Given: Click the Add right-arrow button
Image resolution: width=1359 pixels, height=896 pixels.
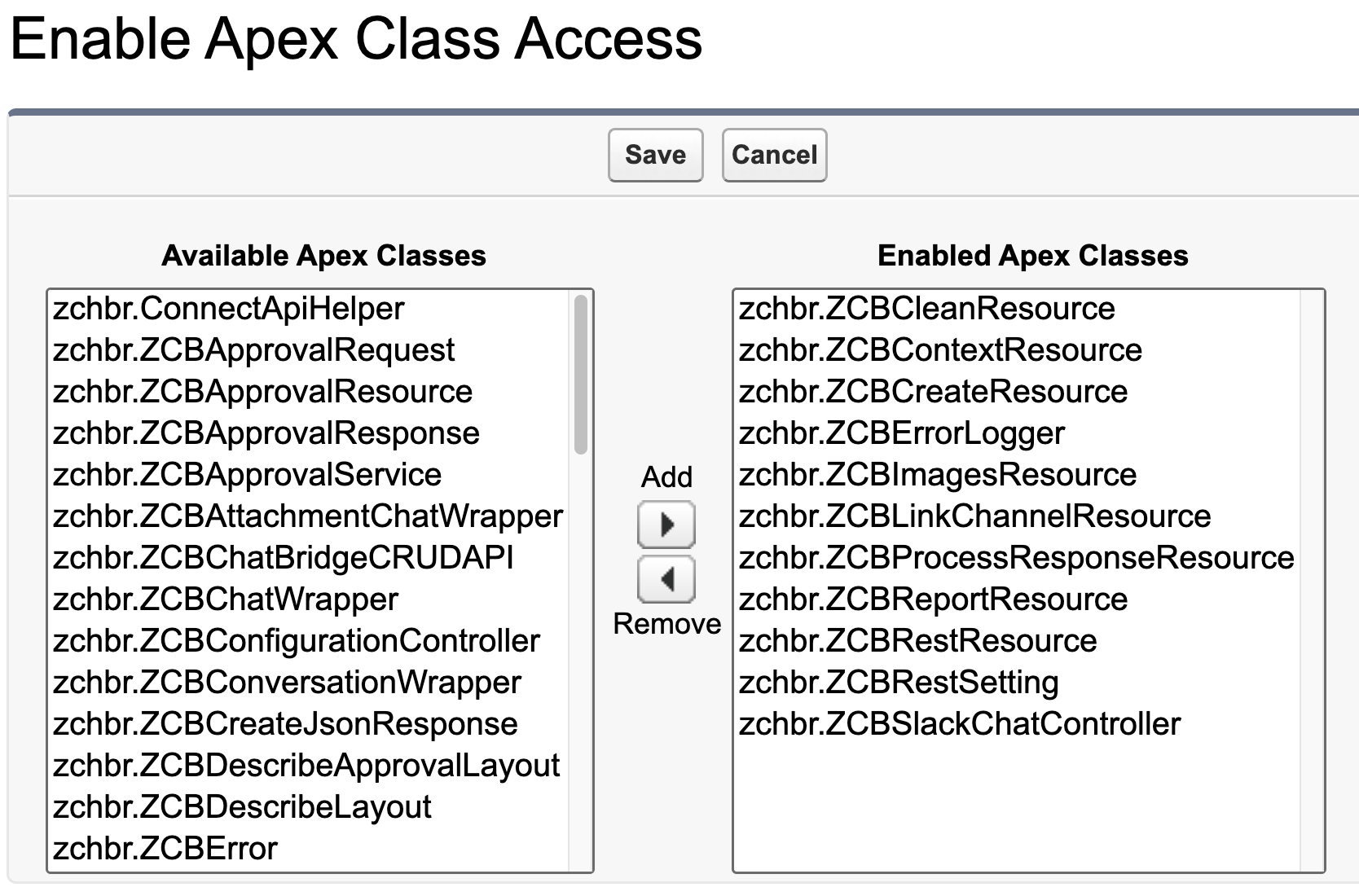Looking at the screenshot, I should (x=666, y=525).
